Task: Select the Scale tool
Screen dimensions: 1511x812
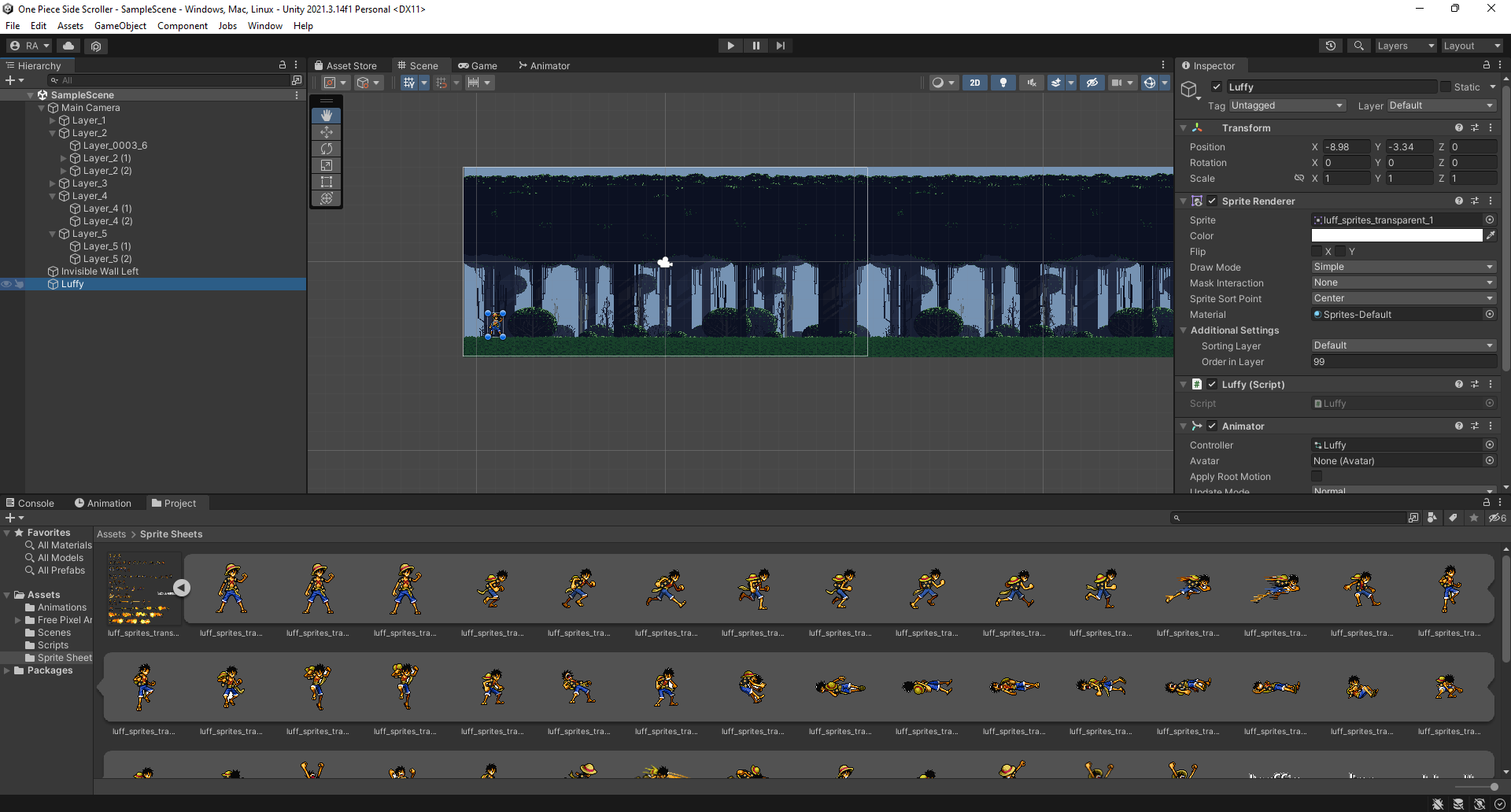Action: click(327, 165)
